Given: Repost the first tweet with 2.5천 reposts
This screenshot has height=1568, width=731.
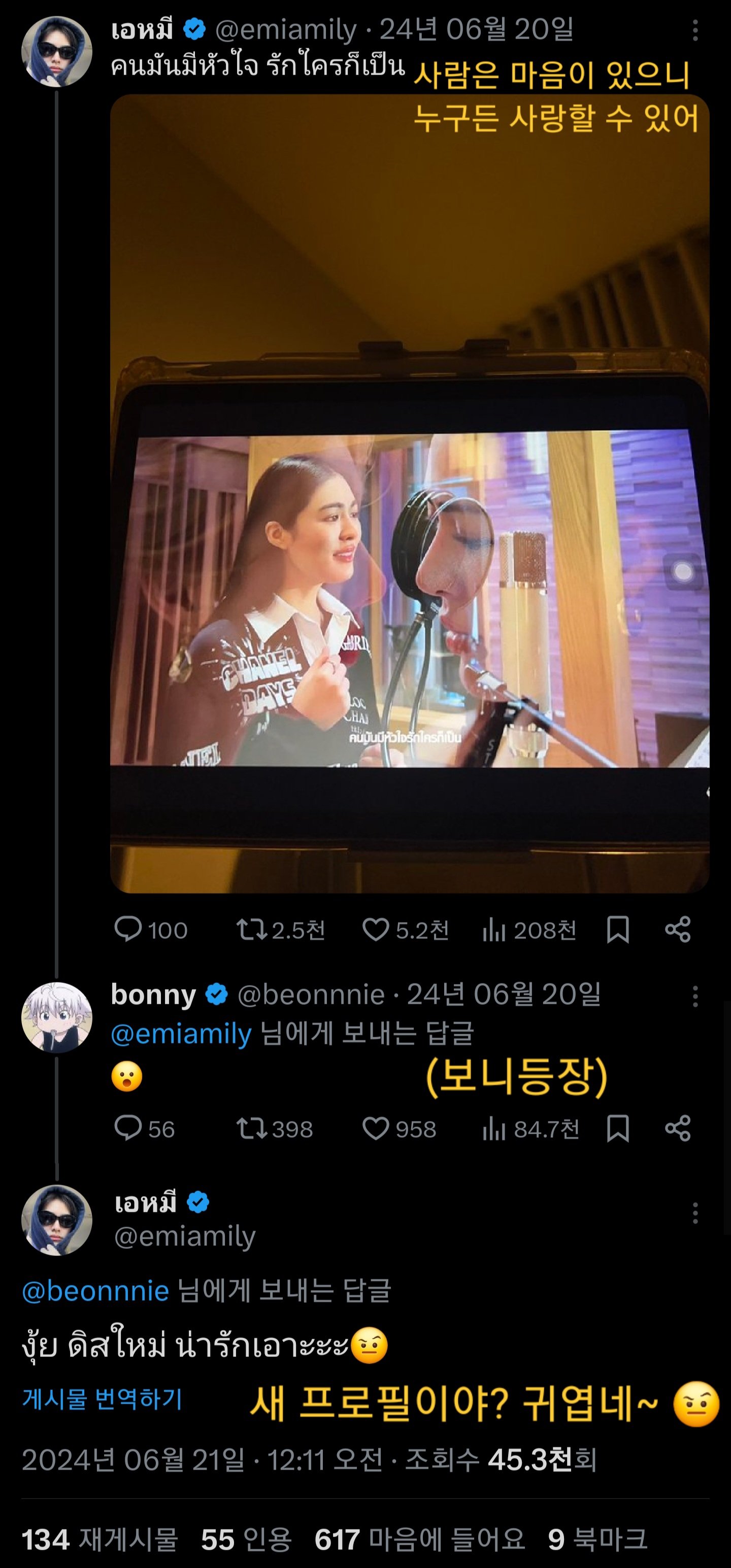Looking at the screenshot, I should pos(251,930).
